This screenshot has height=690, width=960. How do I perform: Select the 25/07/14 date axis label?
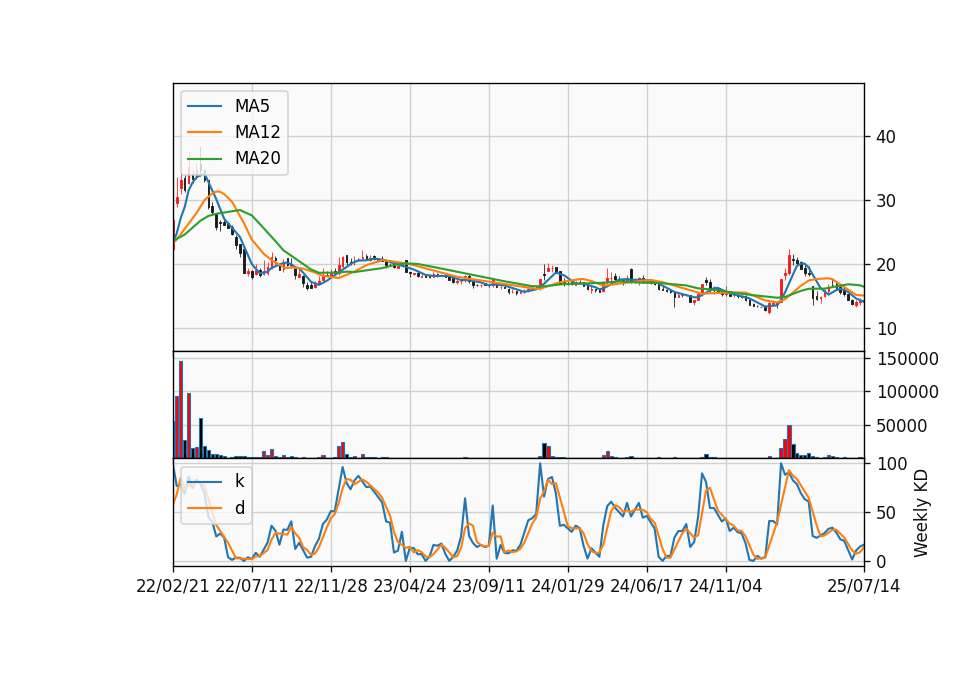(x=864, y=586)
